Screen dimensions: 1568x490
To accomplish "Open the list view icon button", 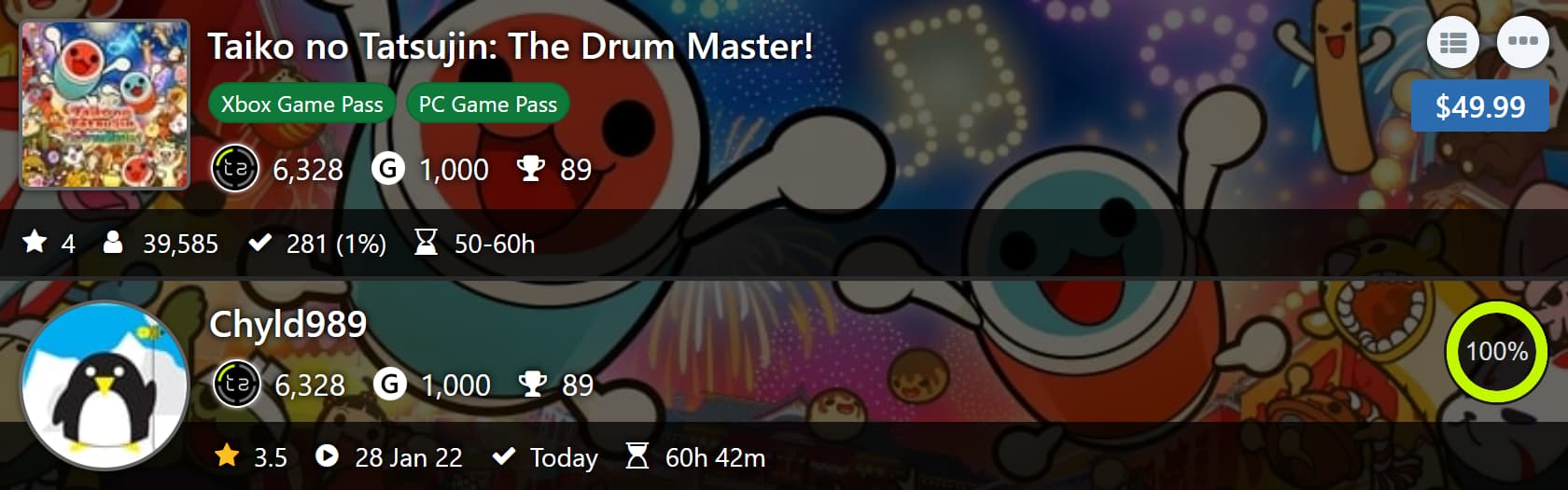I will click(x=1453, y=43).
